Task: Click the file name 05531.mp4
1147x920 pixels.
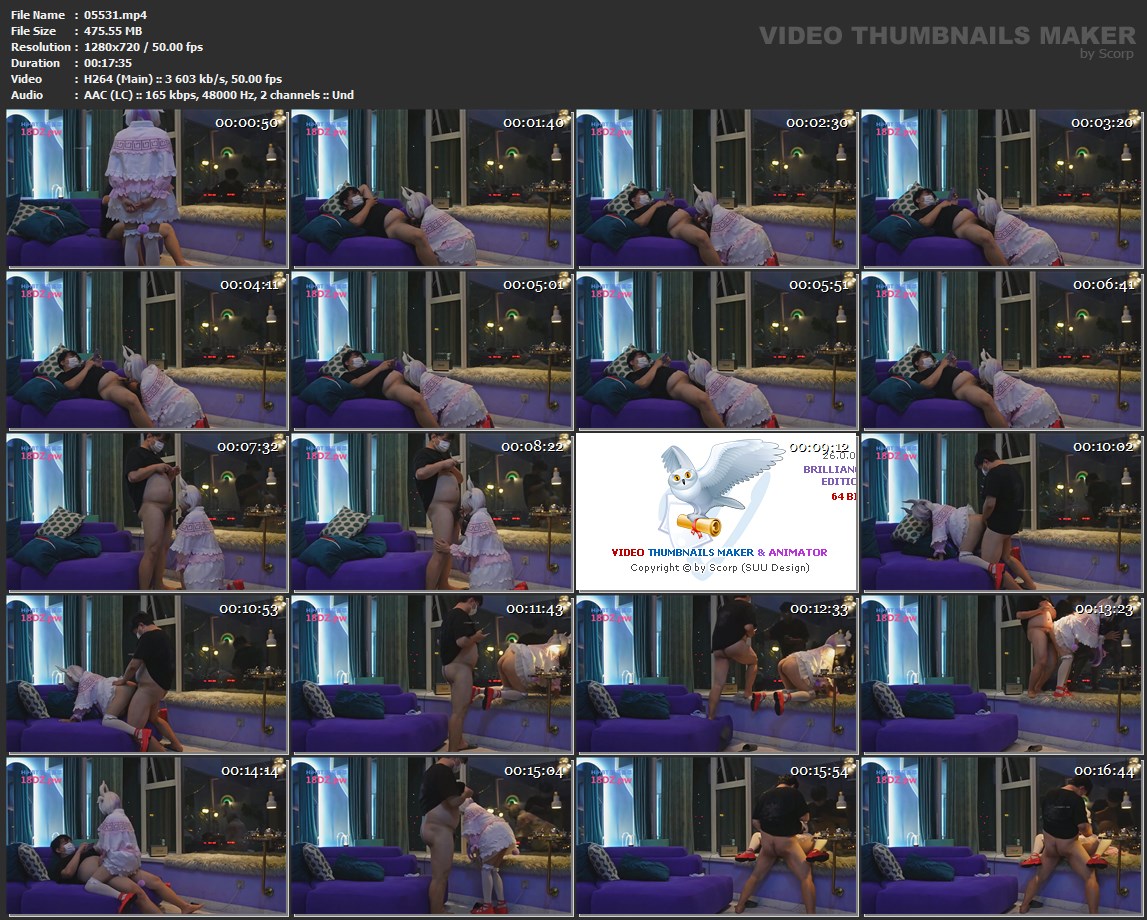Action: (115, 15)
